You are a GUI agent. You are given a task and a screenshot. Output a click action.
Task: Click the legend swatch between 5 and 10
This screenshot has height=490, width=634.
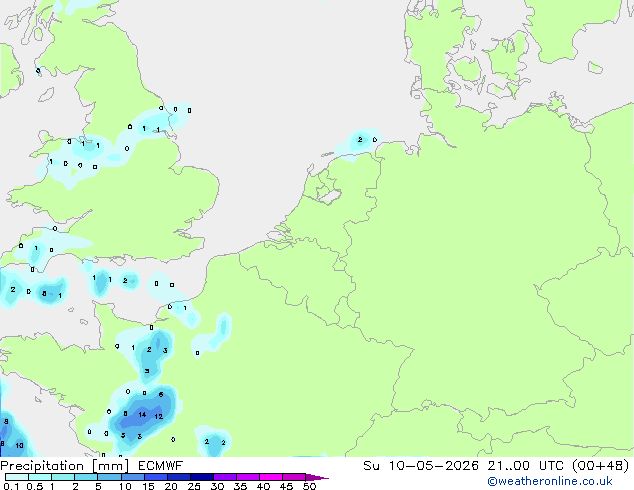109,477
